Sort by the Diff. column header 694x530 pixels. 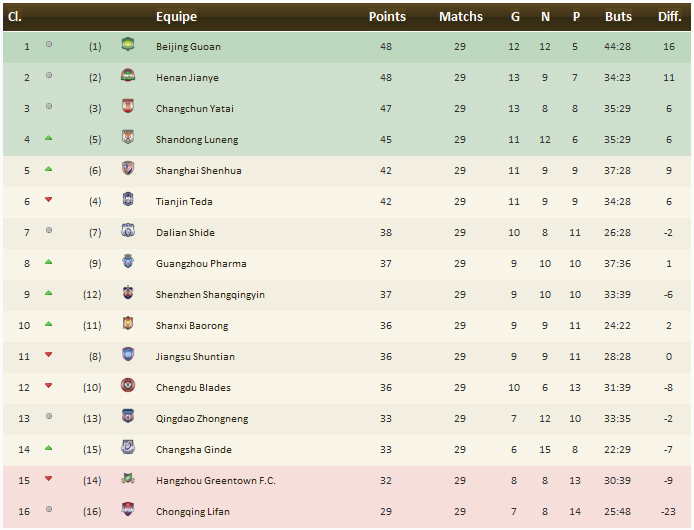[x=669, y=17]
